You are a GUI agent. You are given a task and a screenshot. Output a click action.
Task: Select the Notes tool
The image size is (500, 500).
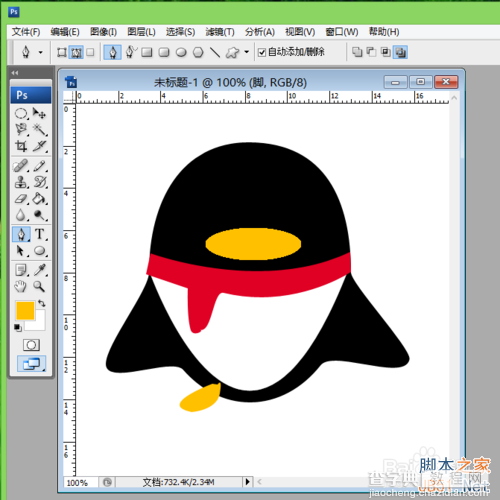pos(21,270)
